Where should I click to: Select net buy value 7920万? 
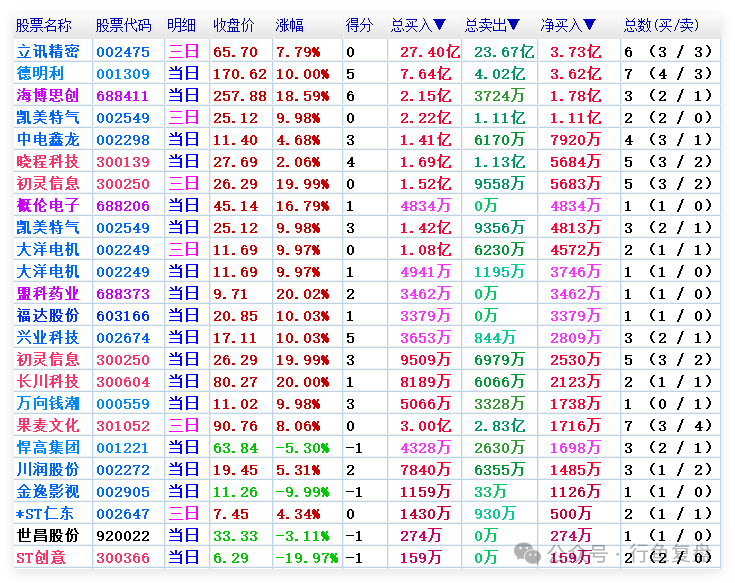pyautogui.click(x=575, y=140)
